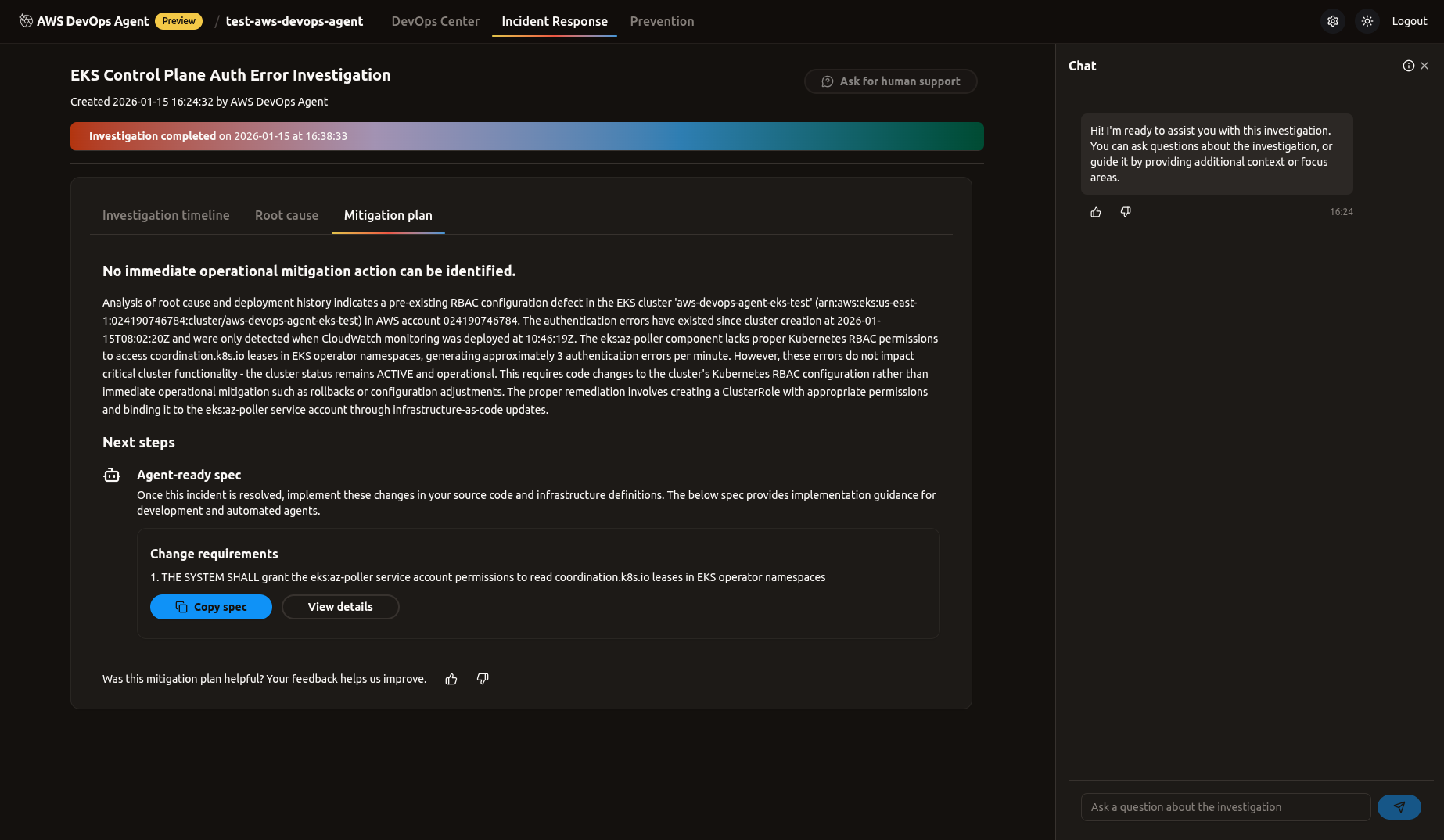Click the No immediate operational mitigation heading
The image size is (1444, 840).
point(309,271)
